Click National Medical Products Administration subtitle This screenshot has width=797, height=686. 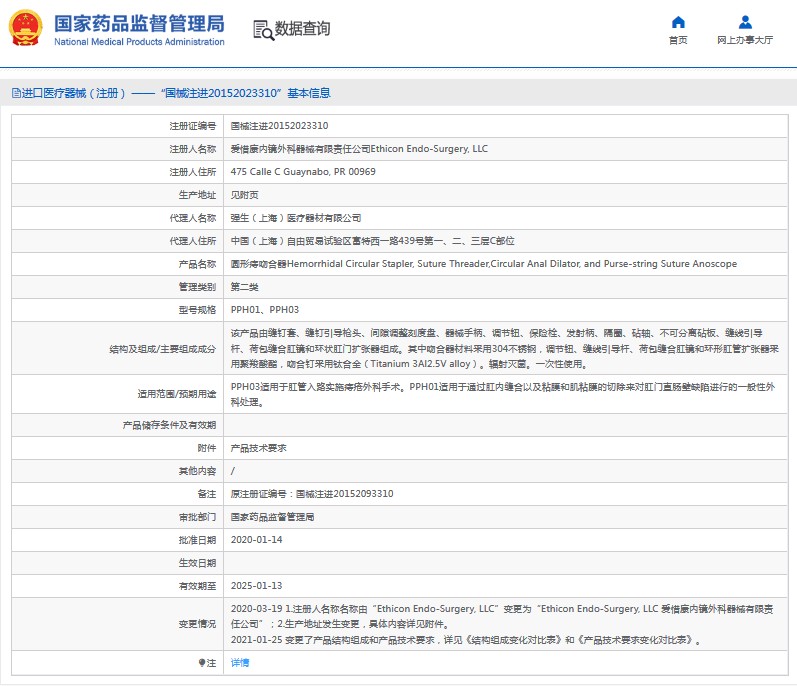coord(139,42)
